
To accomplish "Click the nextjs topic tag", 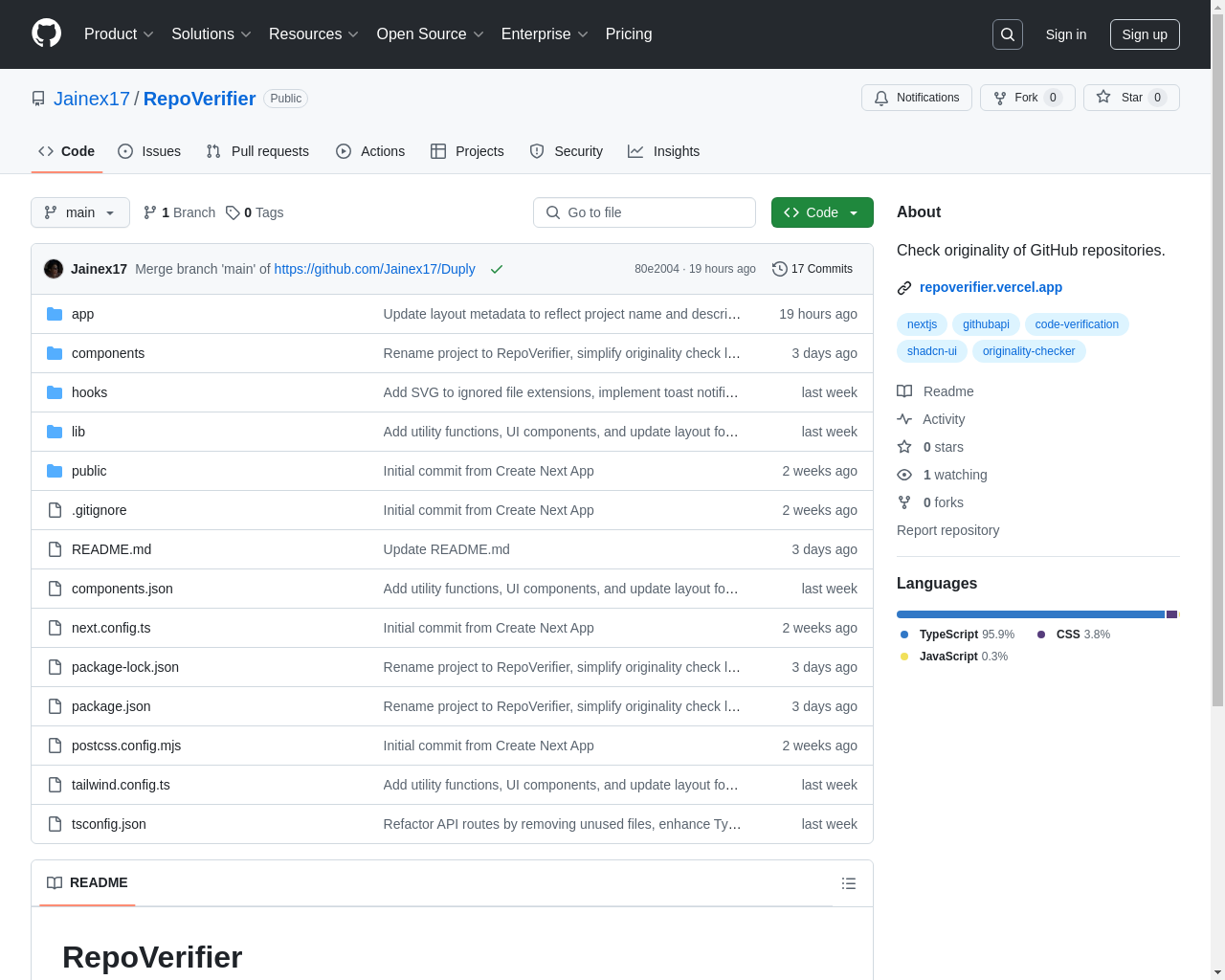I will (x=922, y=324).
